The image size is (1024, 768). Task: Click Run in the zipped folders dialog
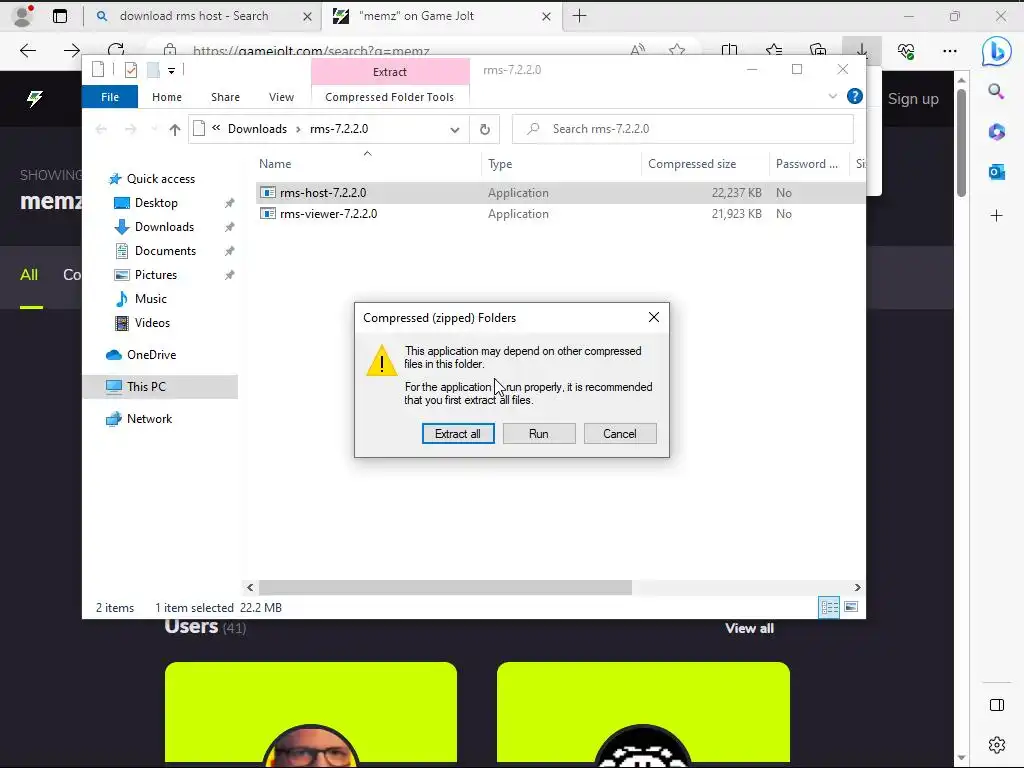(x=539, y=434)
